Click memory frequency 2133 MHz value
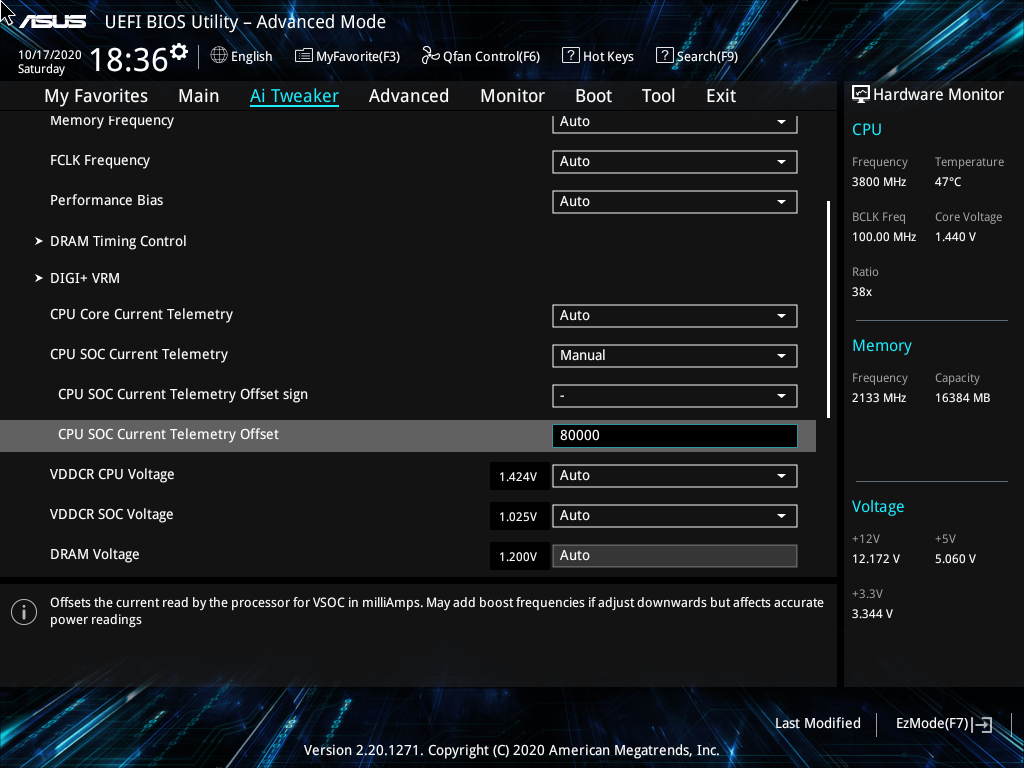This screenshot has width=1024, height=768. [879, 398]
